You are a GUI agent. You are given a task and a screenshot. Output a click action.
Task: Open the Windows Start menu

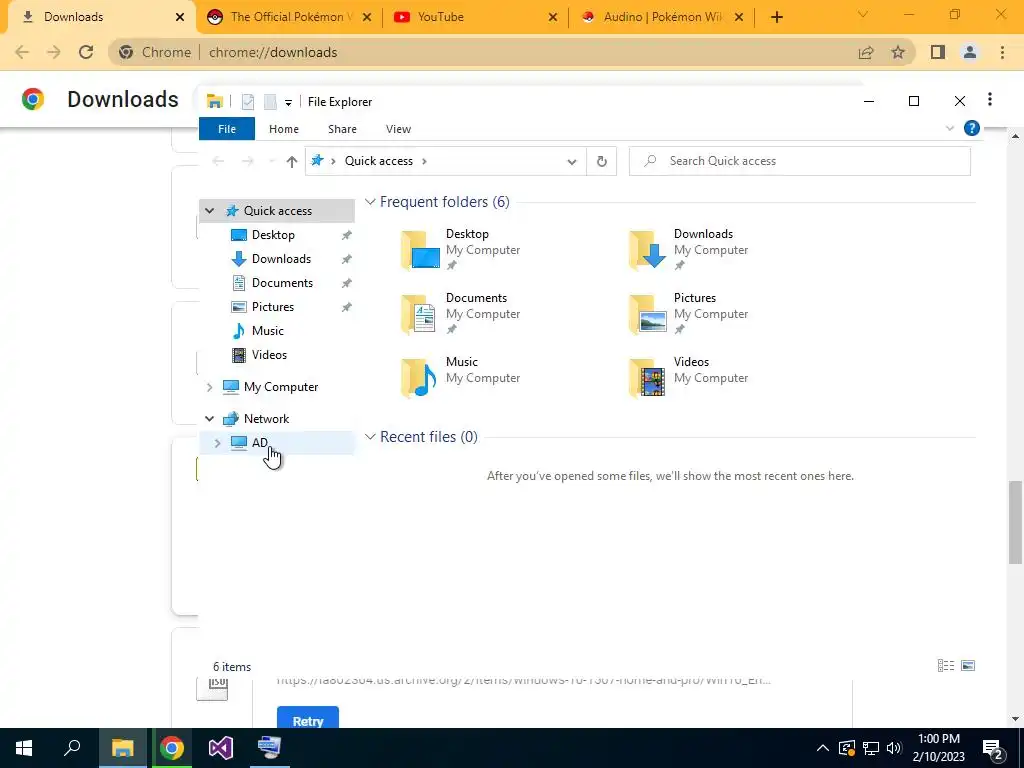pos(24,748)
